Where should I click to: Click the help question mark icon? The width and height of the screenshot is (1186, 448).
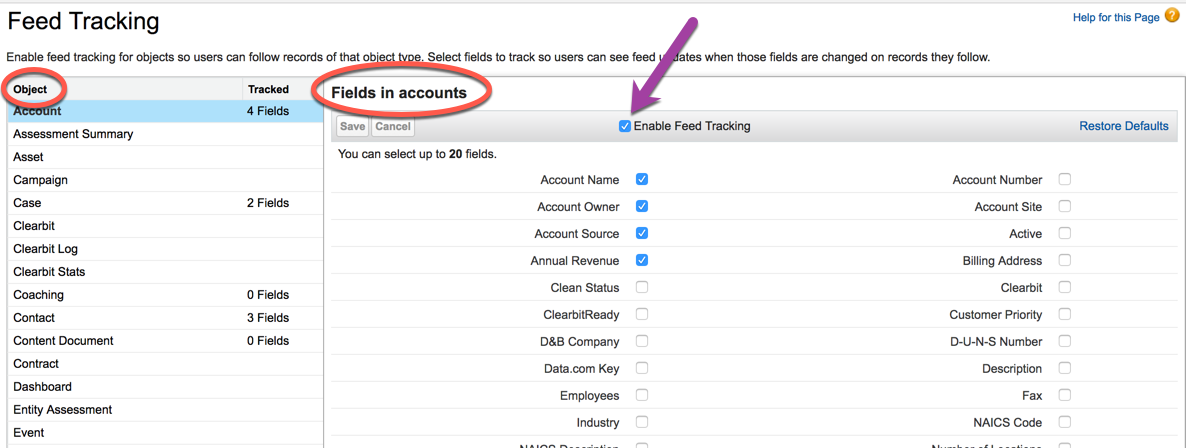1173,16
